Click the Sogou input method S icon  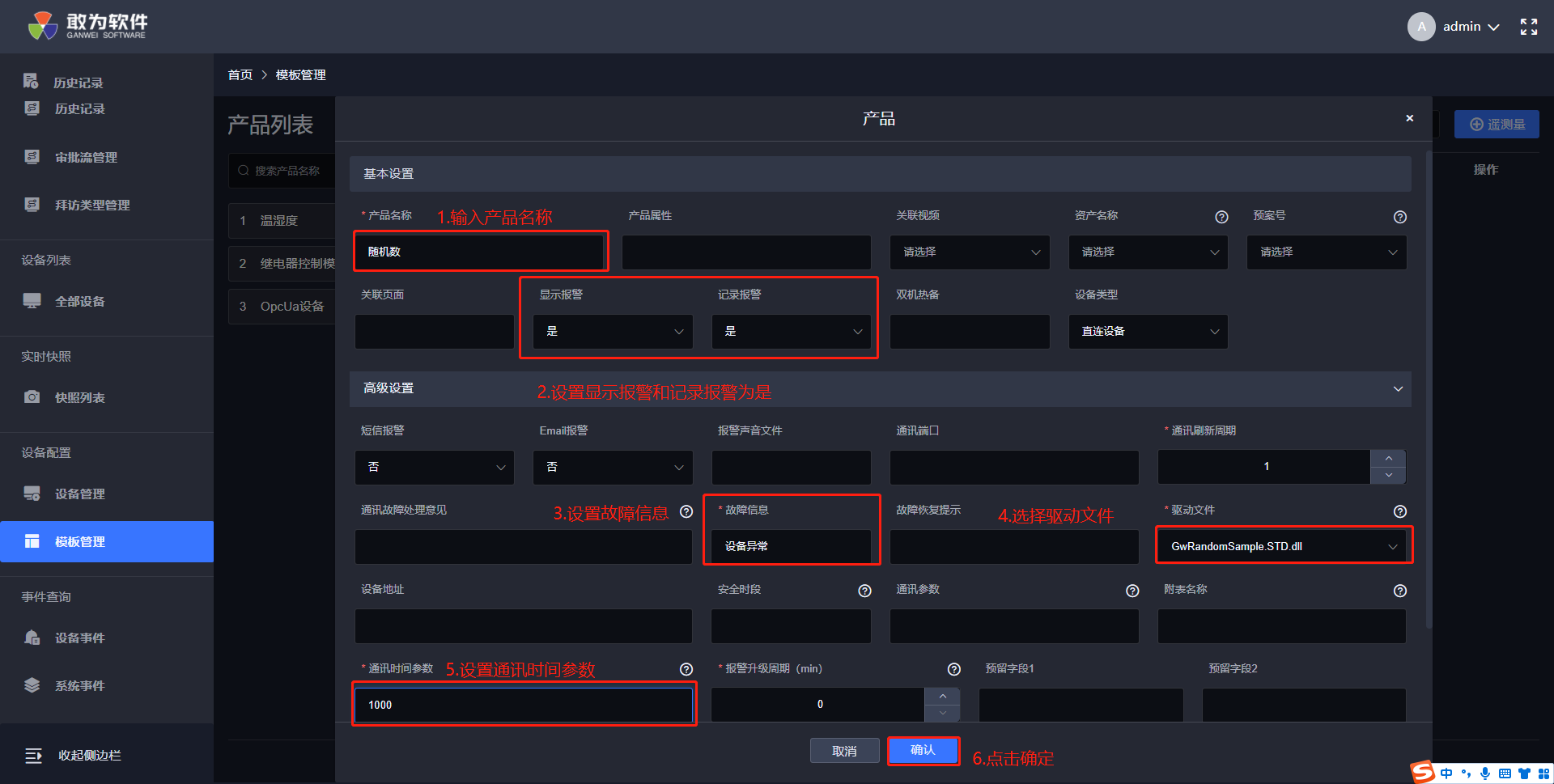click(x=1423, y=773)
